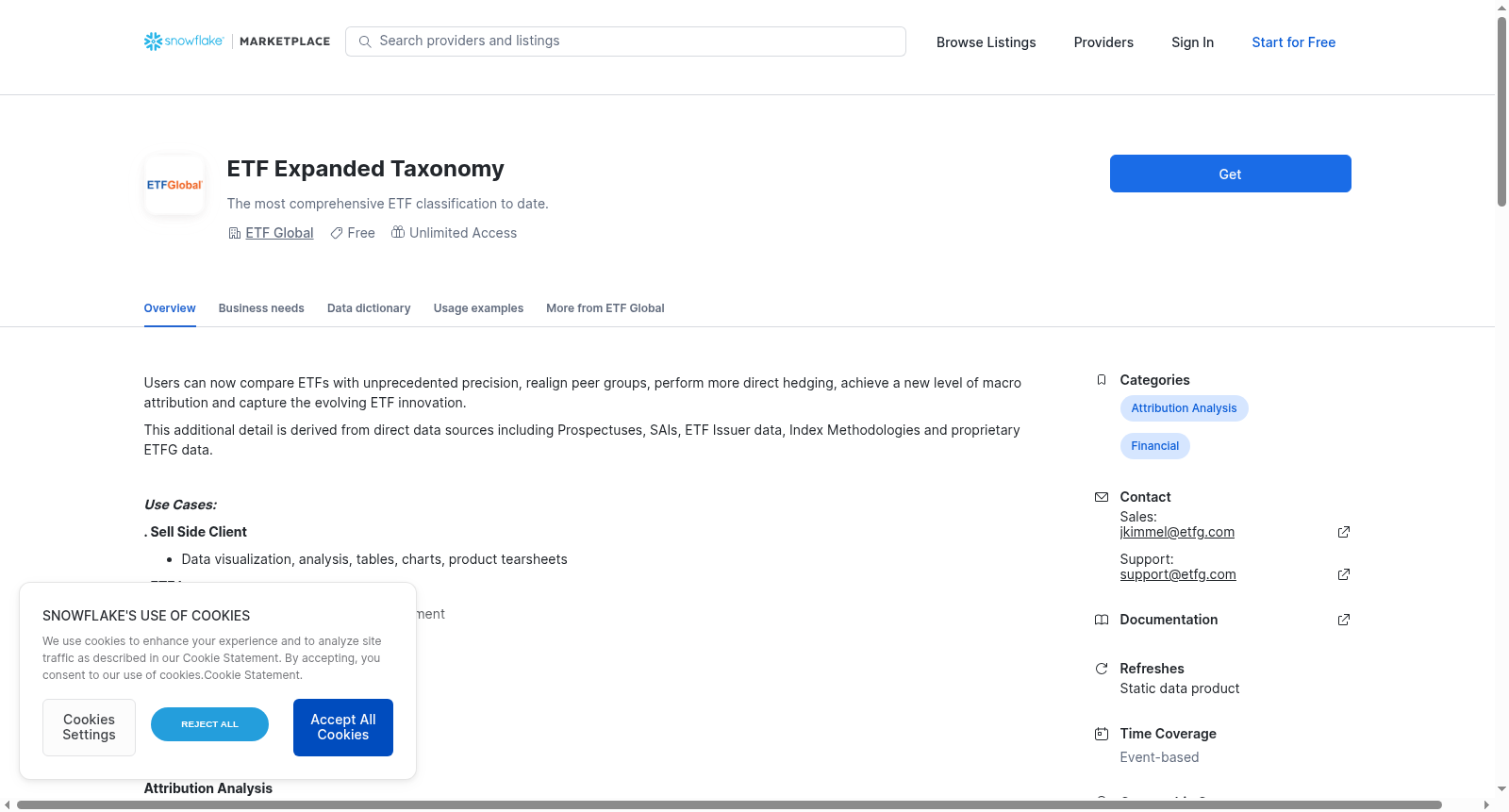Image resolution: width=1509 pixels, height=812 pixels.
Task: Select the Attribution Analysis category chip
Action: [x=1184, y=408]
